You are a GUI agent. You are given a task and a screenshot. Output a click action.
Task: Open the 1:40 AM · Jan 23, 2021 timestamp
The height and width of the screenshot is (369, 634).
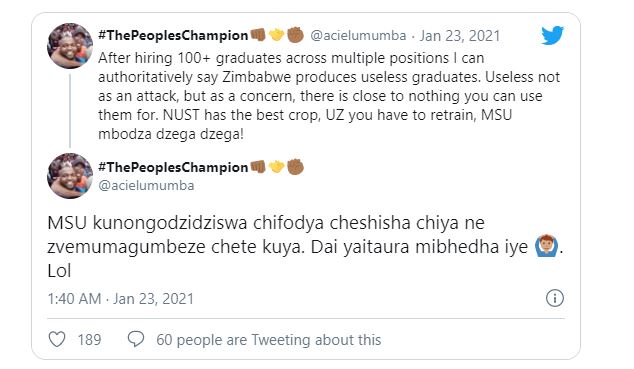(x=120, y=299)
